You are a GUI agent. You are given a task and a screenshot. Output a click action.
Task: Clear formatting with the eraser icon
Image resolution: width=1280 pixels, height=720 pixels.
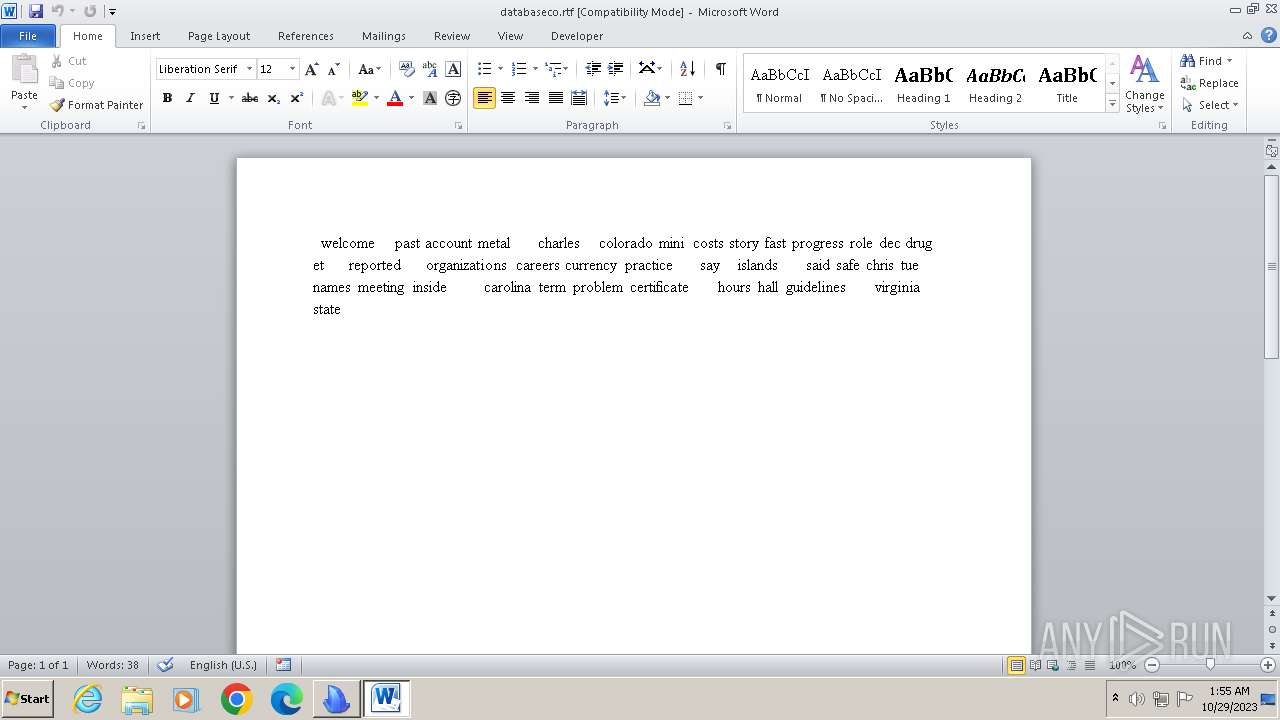pyautogui.click(x=407, y=69)
